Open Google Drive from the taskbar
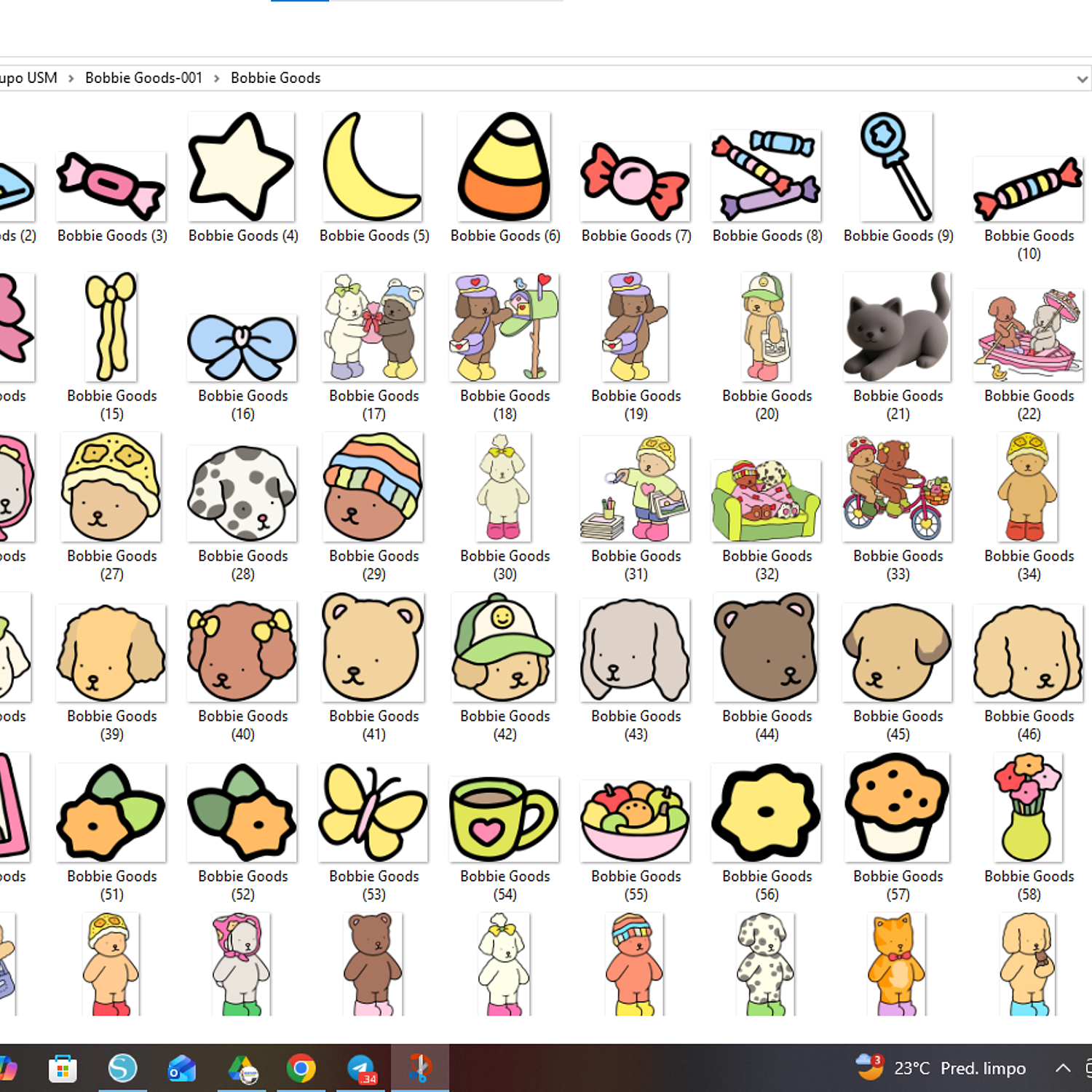This screenshot has height=1092, width=1092. click(240, 1069)
